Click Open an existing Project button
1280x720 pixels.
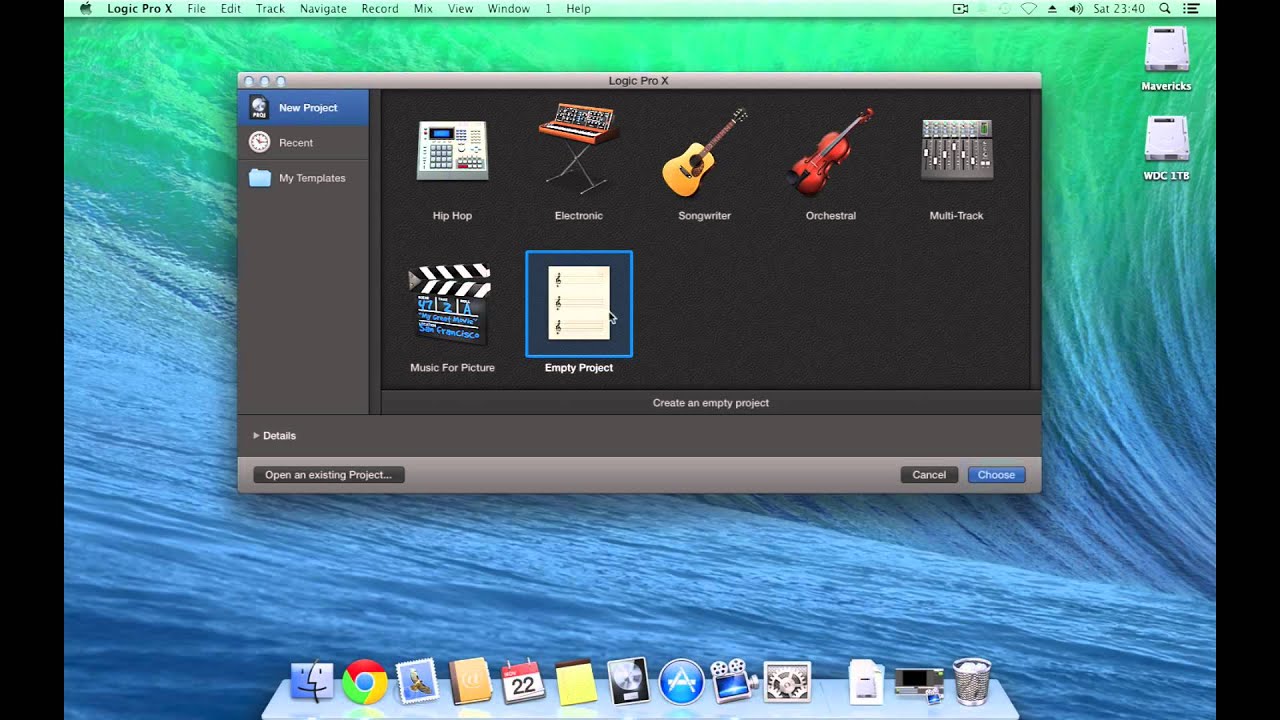coord(328,475)
